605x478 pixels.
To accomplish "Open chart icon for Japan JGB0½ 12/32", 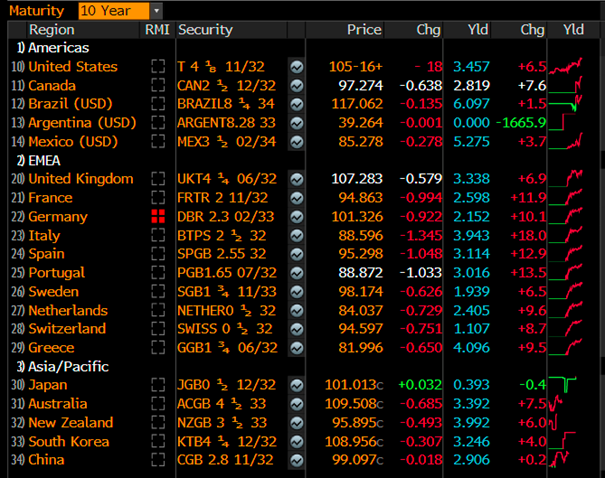I will click(296, 385).
